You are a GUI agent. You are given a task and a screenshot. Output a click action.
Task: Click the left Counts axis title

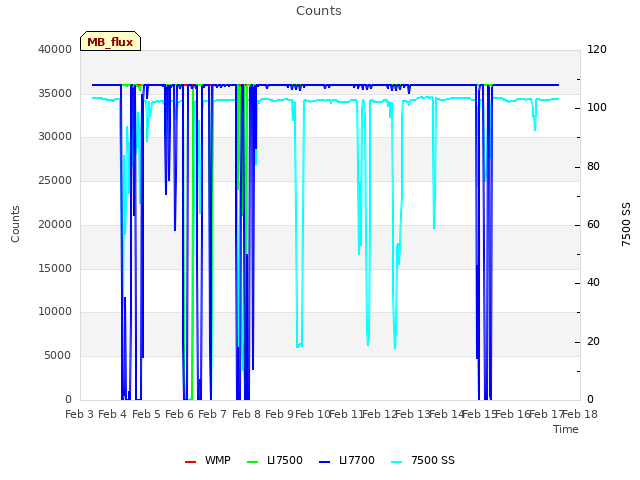coord(15,224)
